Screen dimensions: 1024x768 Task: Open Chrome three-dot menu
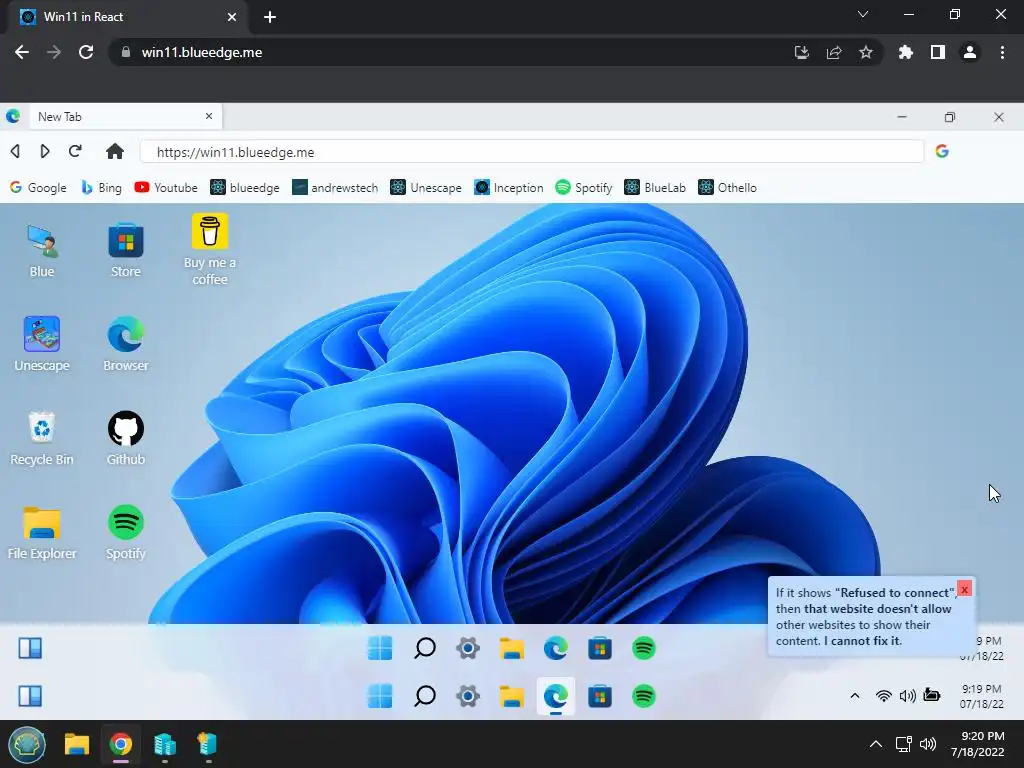pyautogui.click(x=1002, y=52)
